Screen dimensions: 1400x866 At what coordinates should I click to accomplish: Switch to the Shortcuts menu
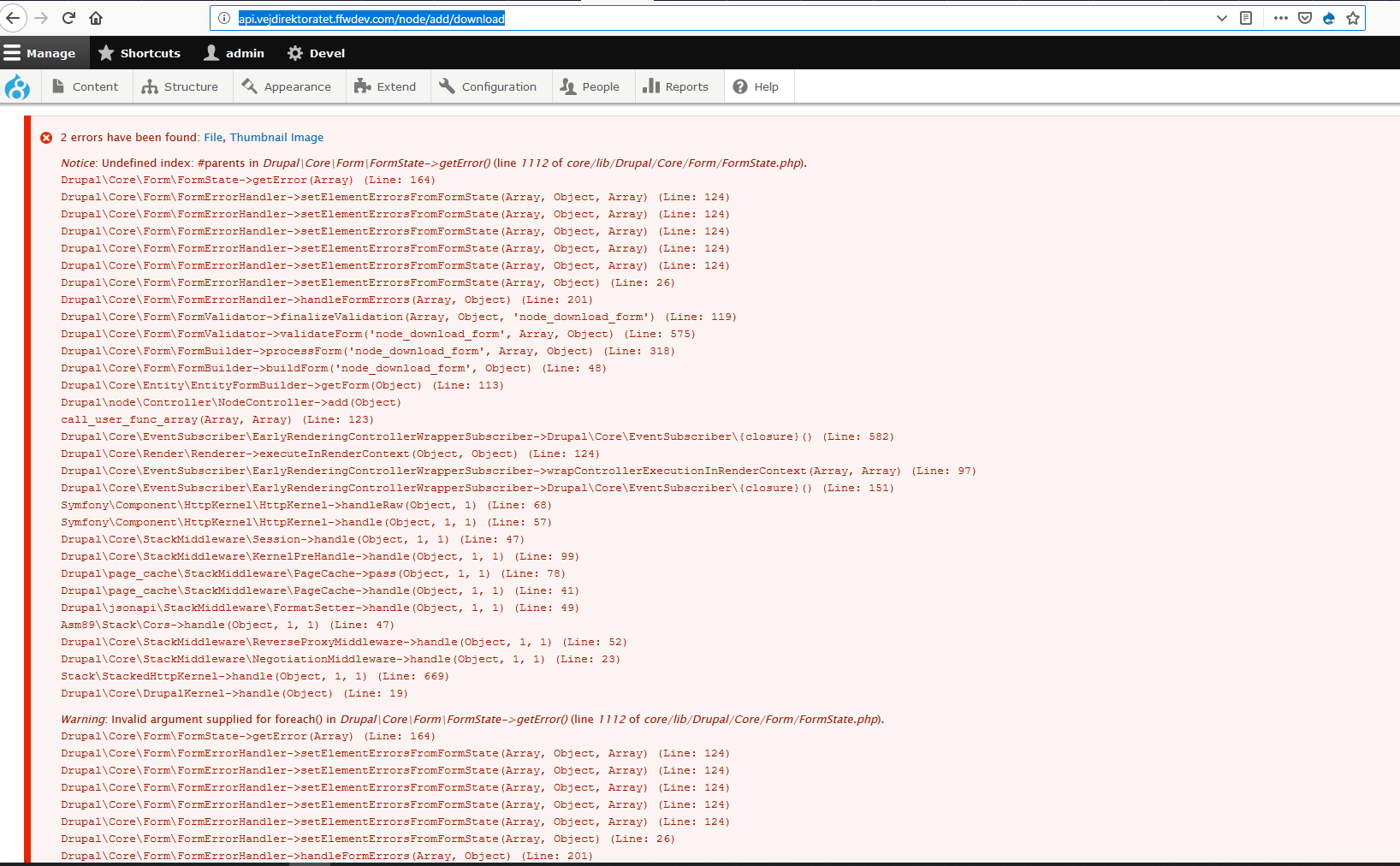tap(139, 52)
